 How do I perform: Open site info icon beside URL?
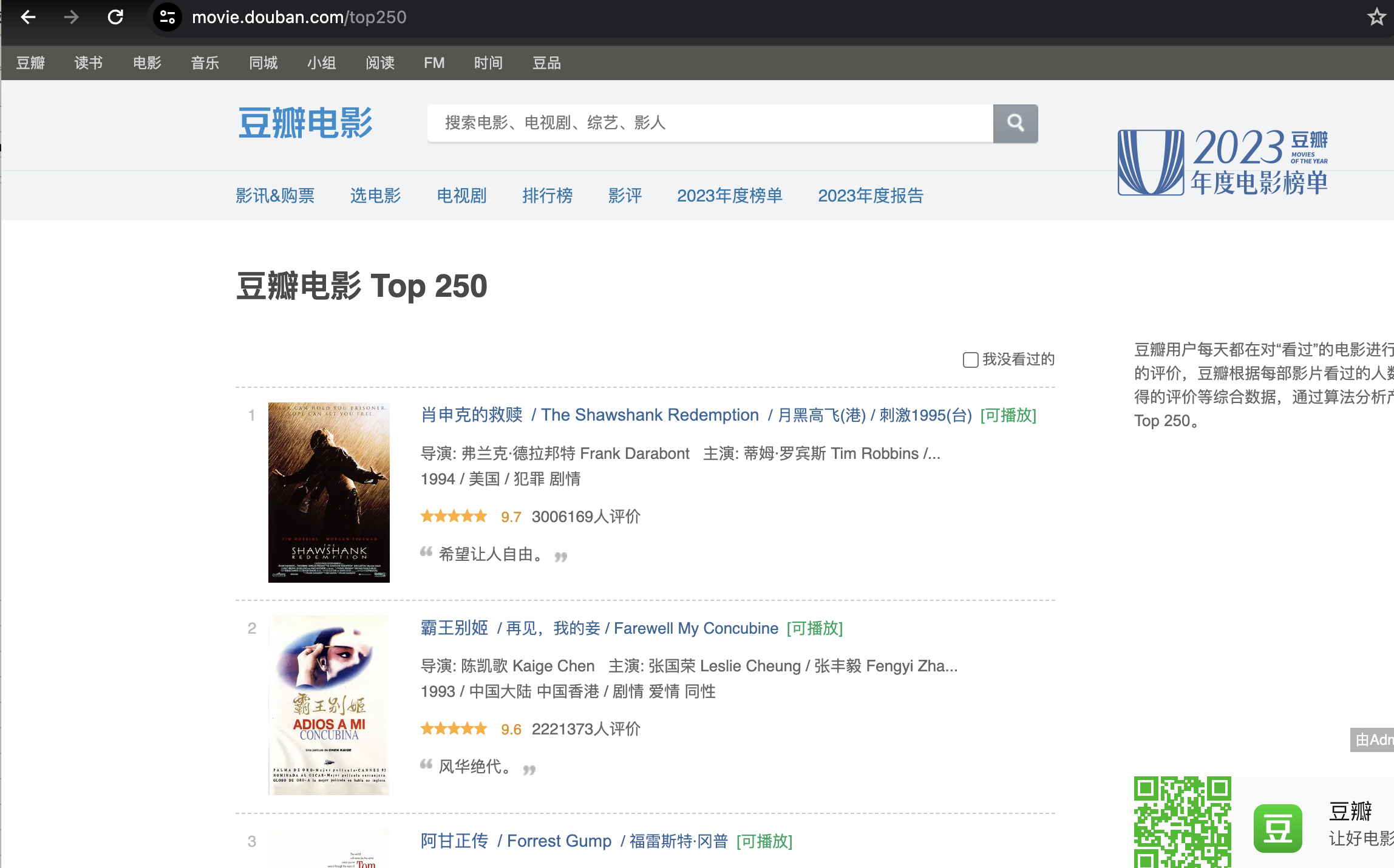point(167,17)
